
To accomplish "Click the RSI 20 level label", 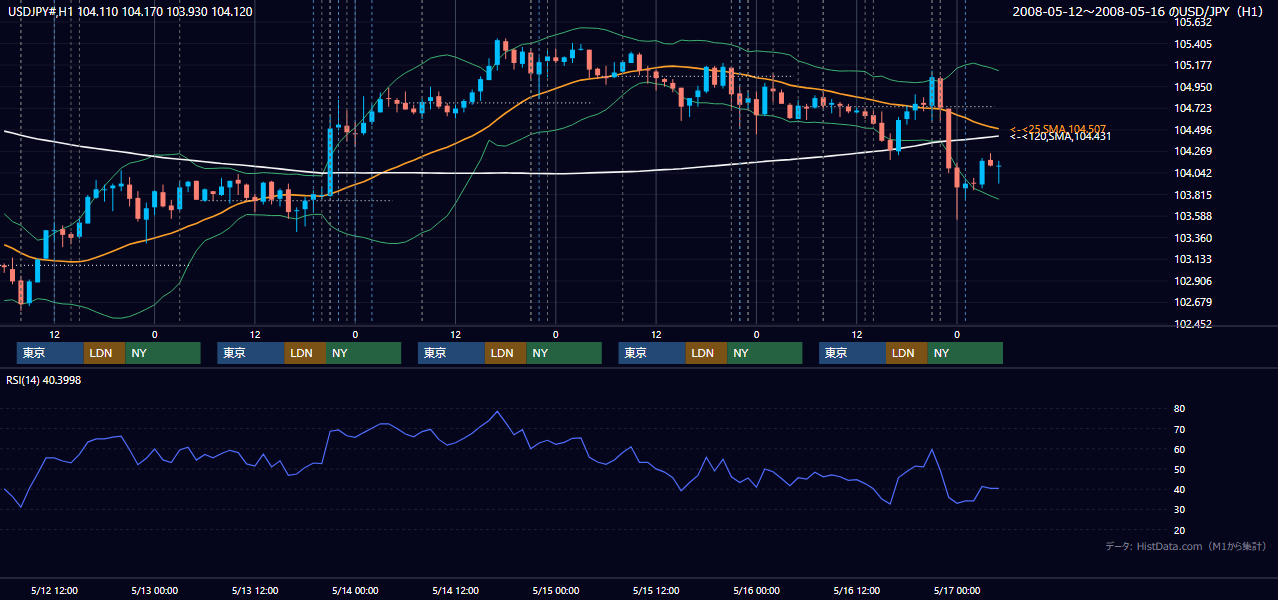I will click(1179, 530).
